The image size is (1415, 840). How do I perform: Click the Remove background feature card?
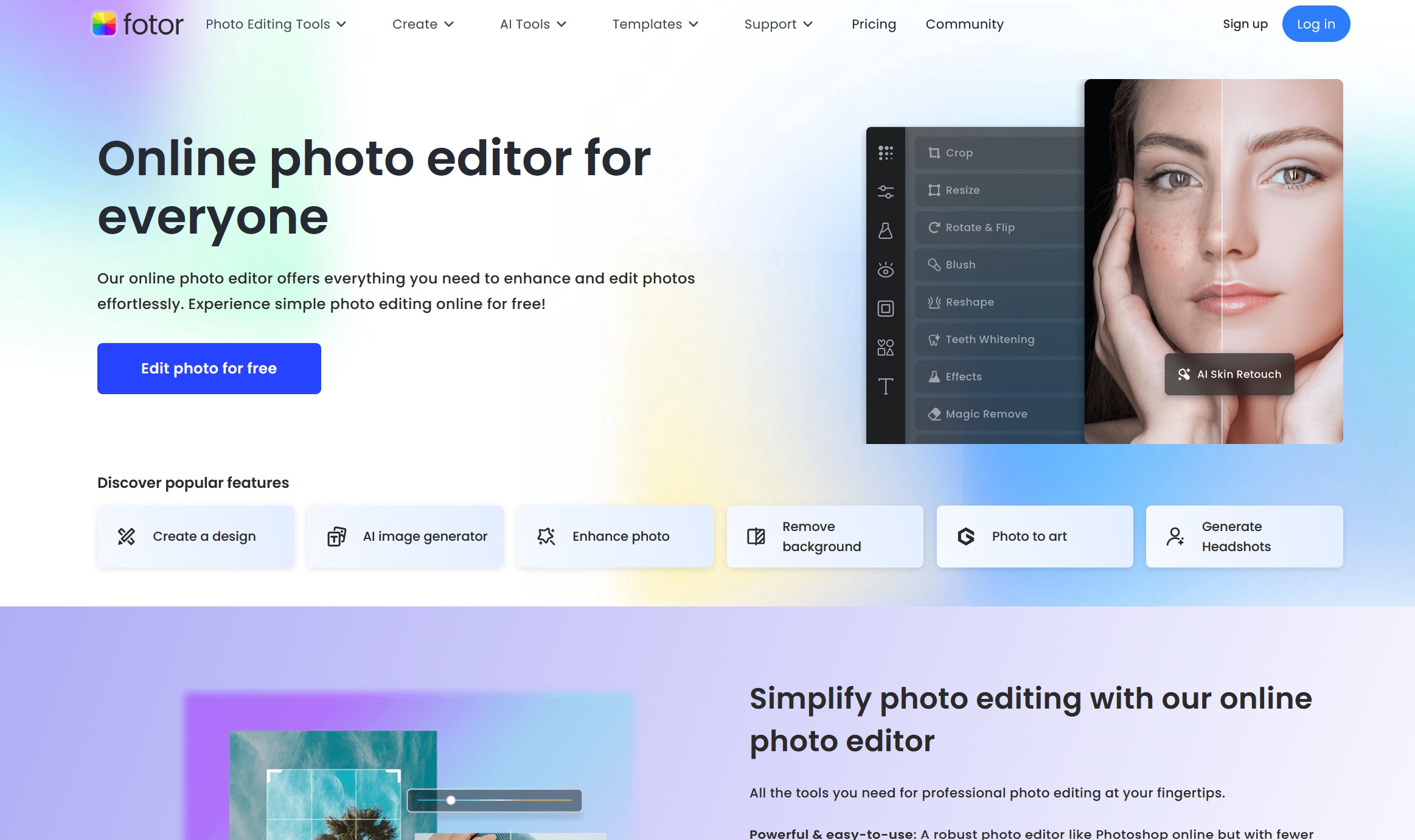[824, 536]
